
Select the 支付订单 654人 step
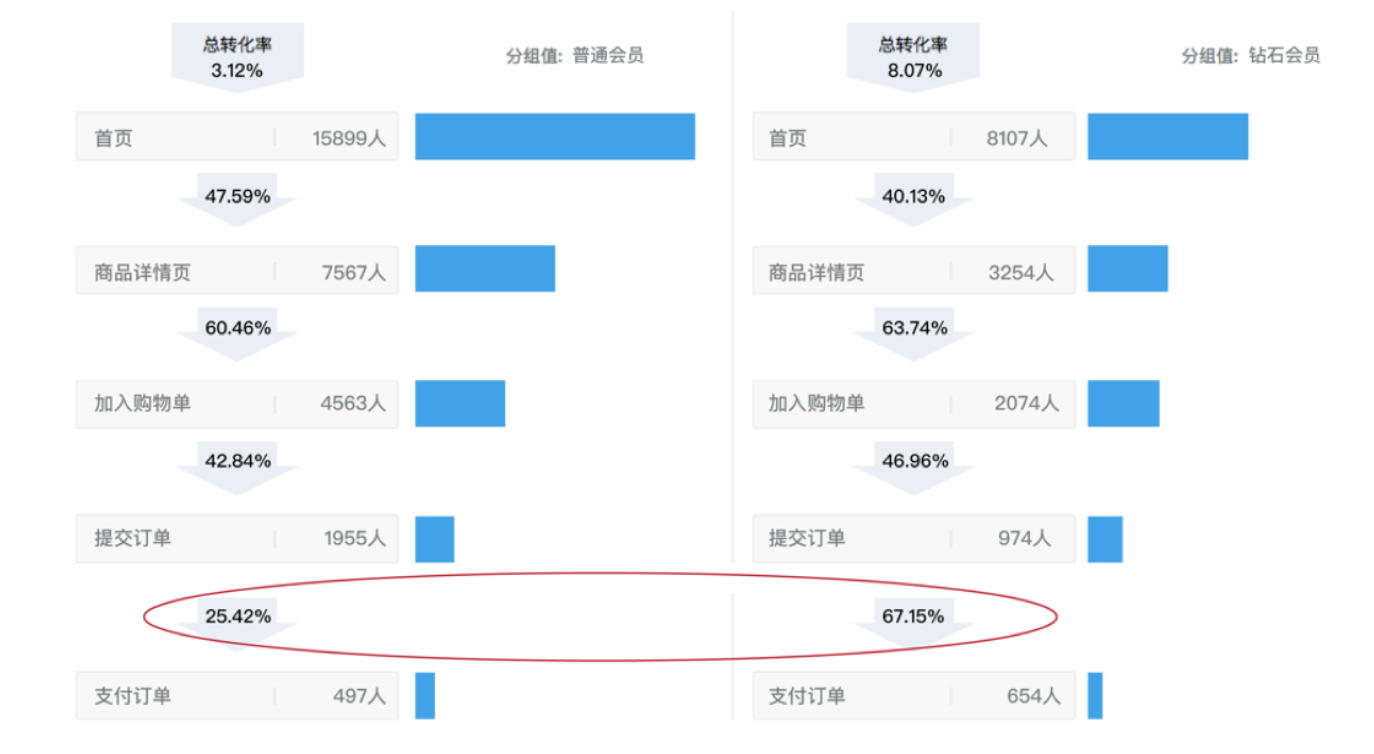913,696
